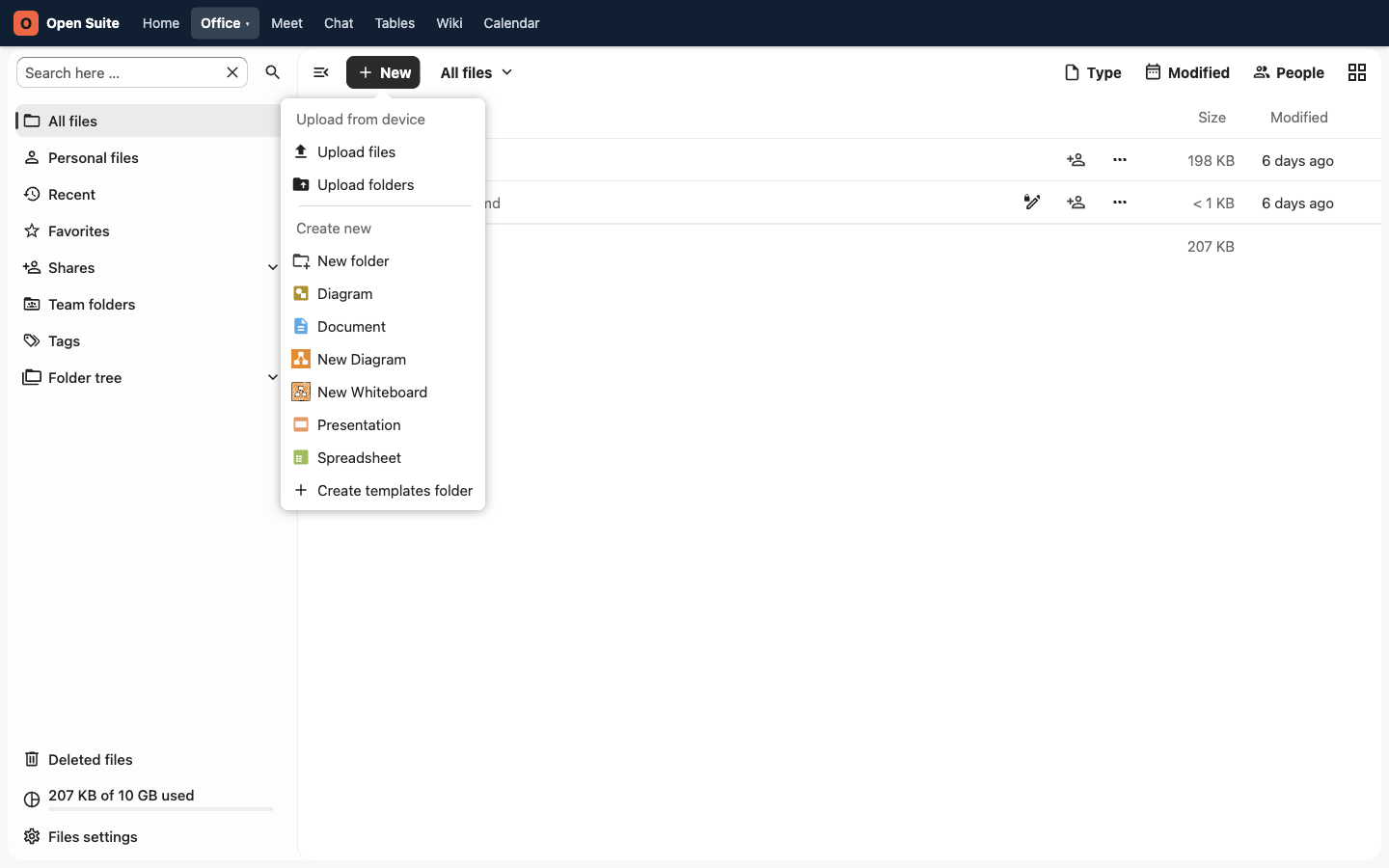Image resolution: width=1389 pixels, height=868 pixels.
Task: Switch to grid view icon
Action: (1357, 72)
